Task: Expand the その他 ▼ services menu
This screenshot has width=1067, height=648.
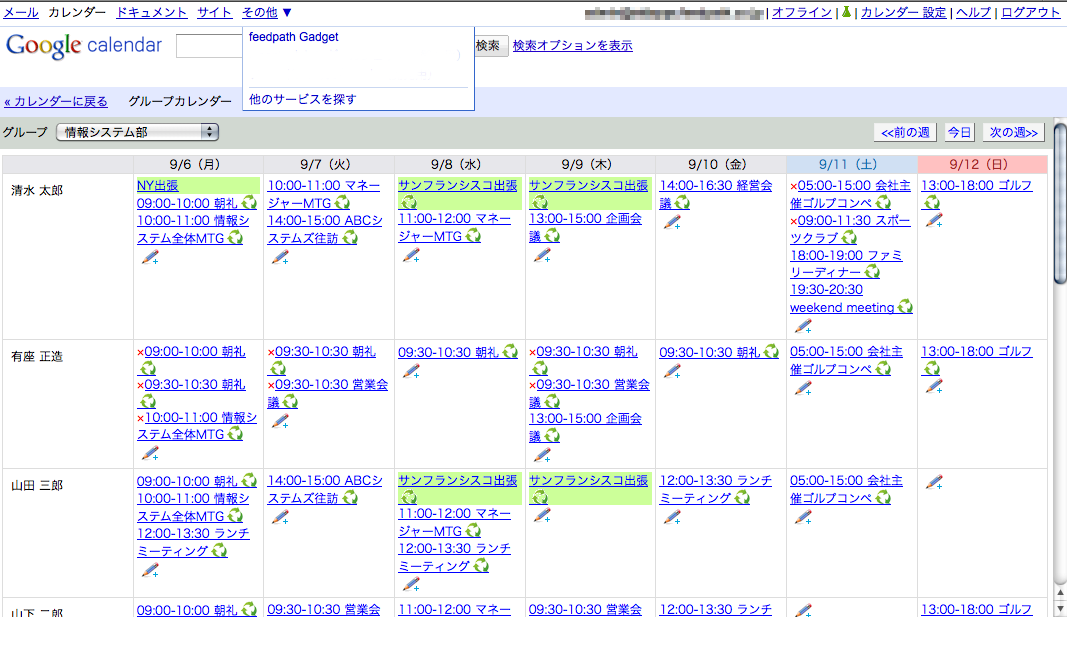Action: [267, 13]
